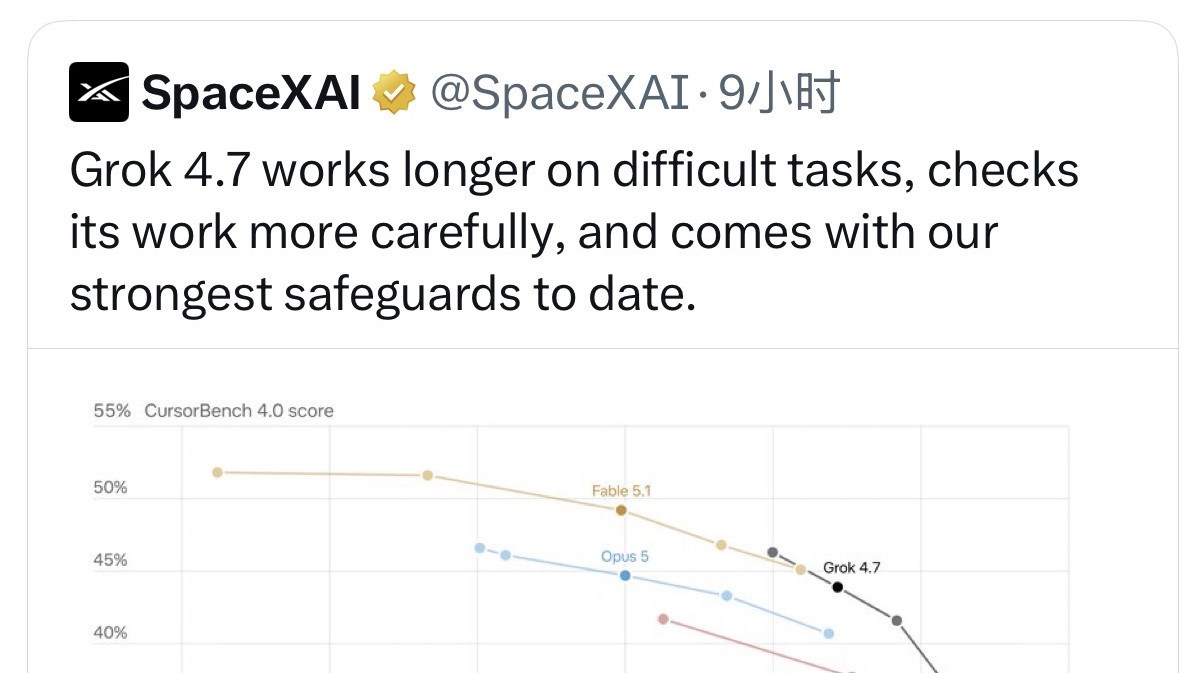
Task: Click the first red series data point
Action: 663,619
